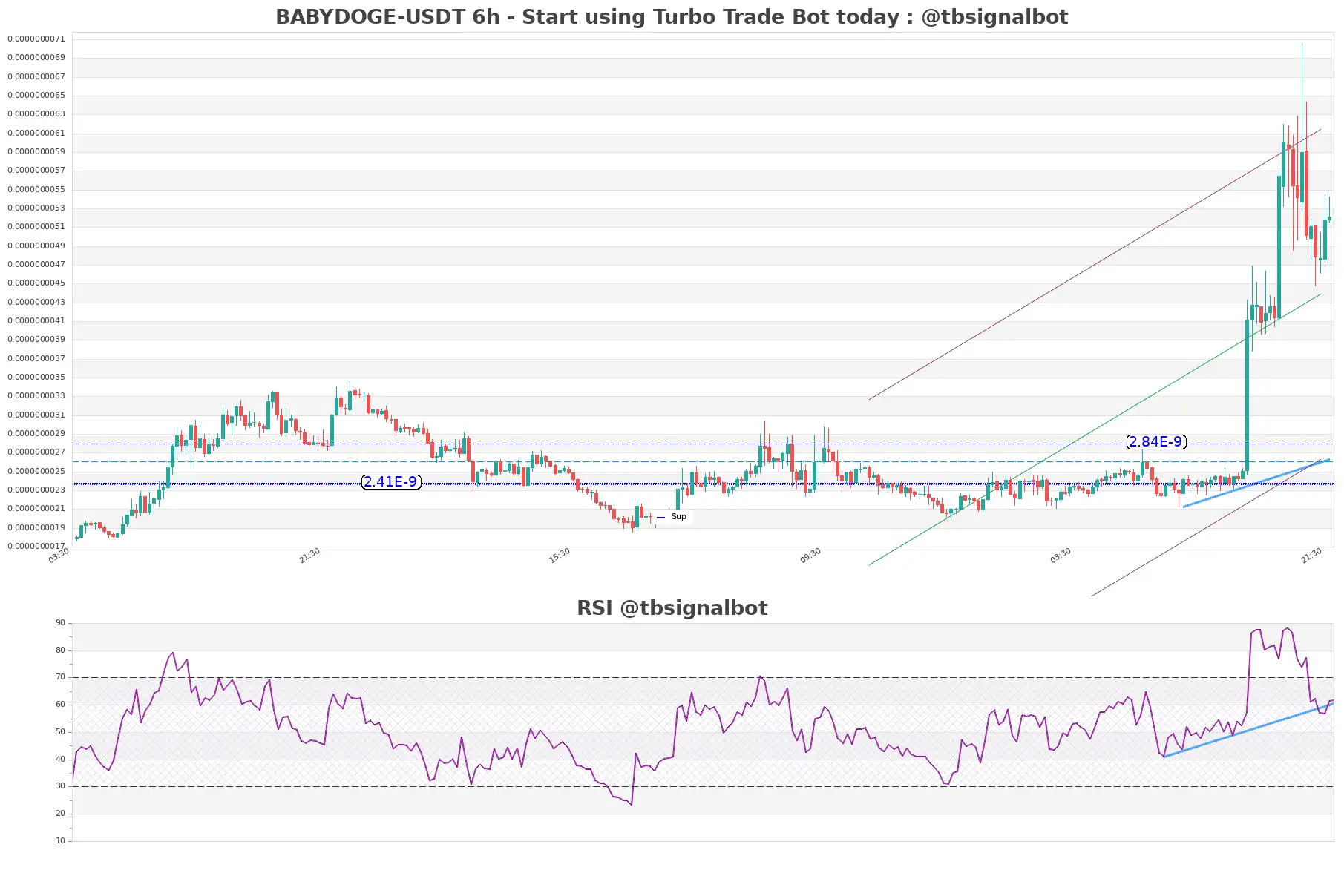The width and height of the screenshot is (1344, 896).
Task: Click the 15:30 time axis label
Action: tap(560, 556)
